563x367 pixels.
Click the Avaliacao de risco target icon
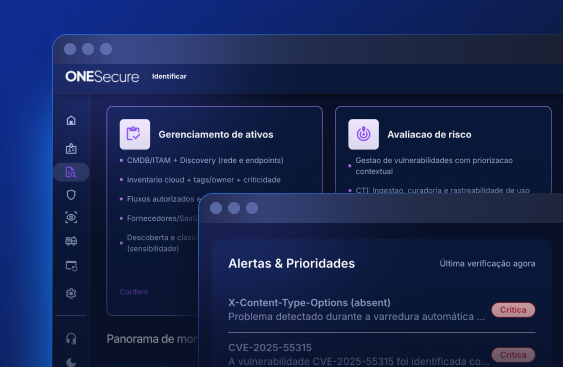tap(363, 134)
